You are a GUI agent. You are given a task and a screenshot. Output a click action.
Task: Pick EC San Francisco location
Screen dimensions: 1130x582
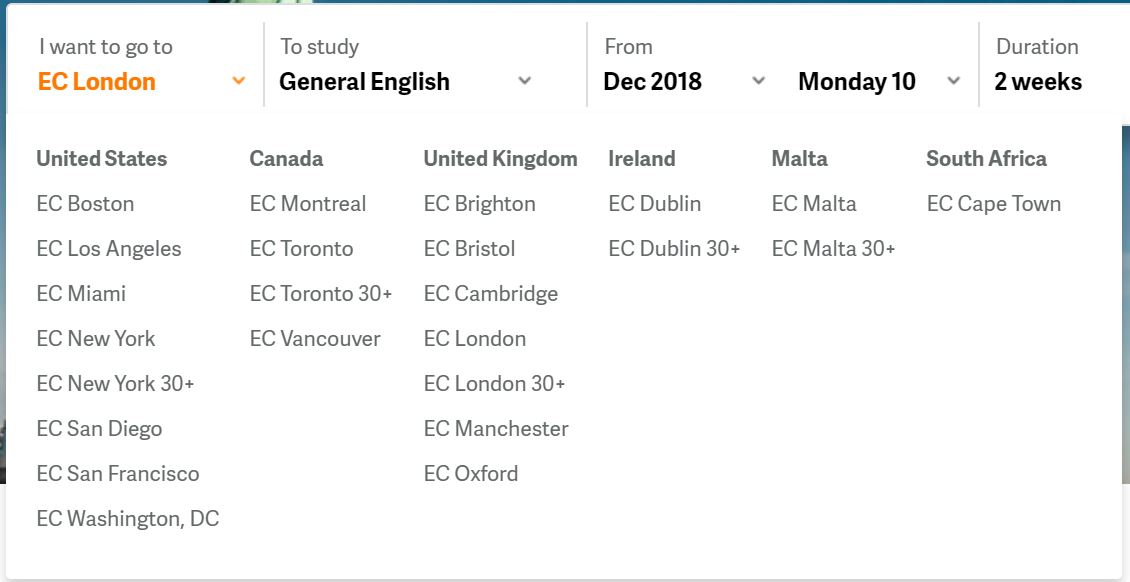[x=118, y=474]
